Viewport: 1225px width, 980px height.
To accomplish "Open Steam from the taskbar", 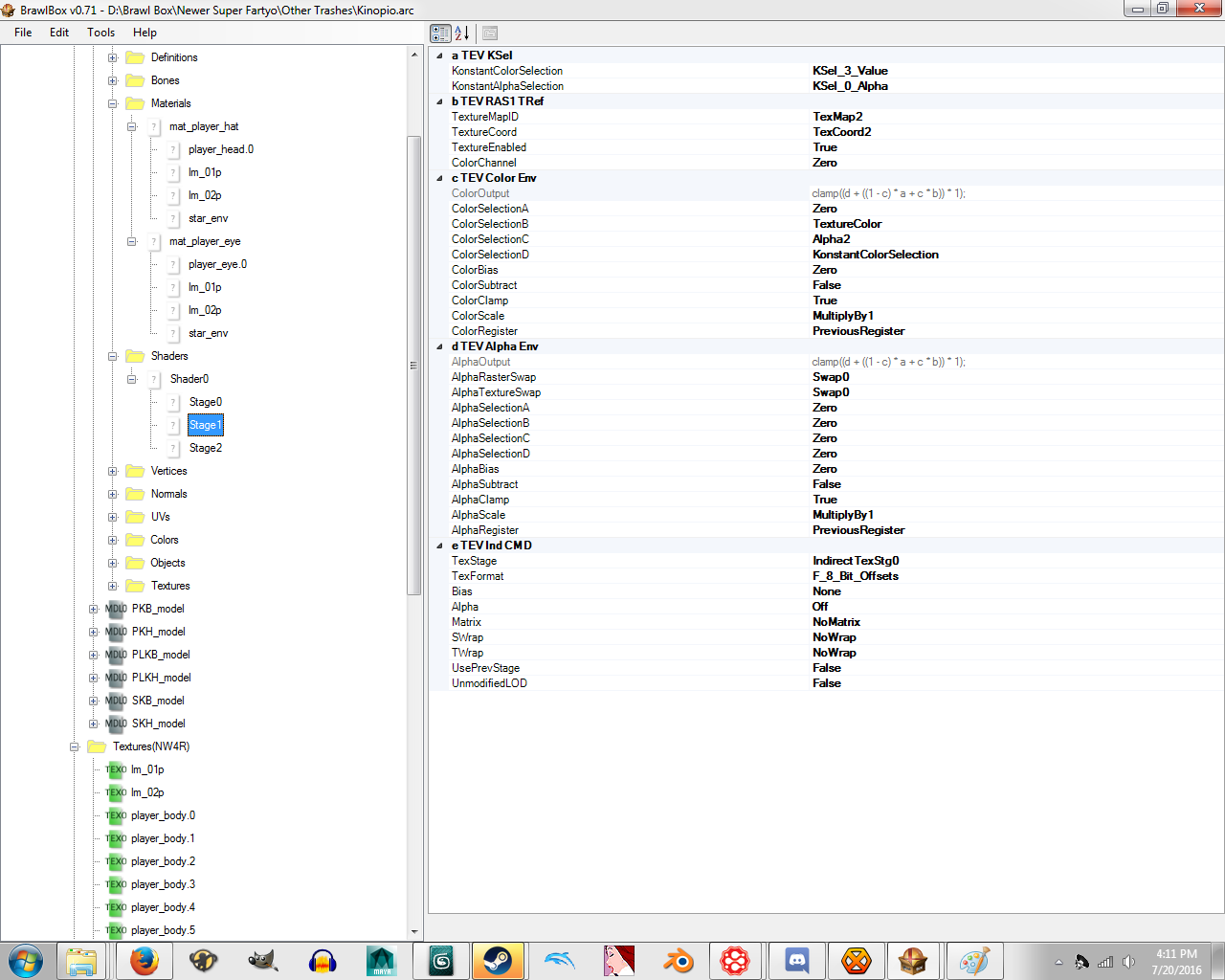I will point(498,960).
